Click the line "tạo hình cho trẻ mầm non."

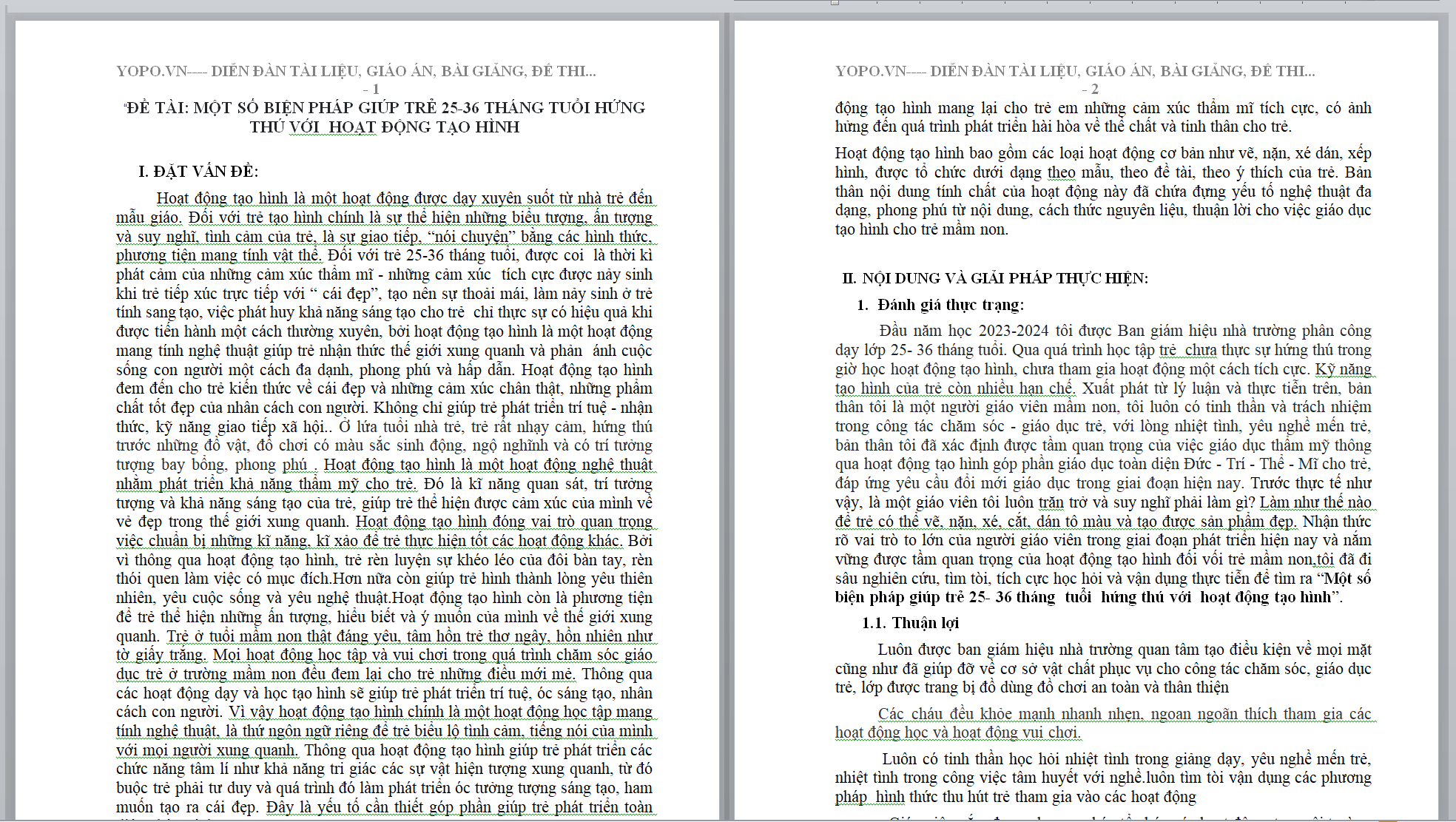pyautogui.click(x=922, y=229)
